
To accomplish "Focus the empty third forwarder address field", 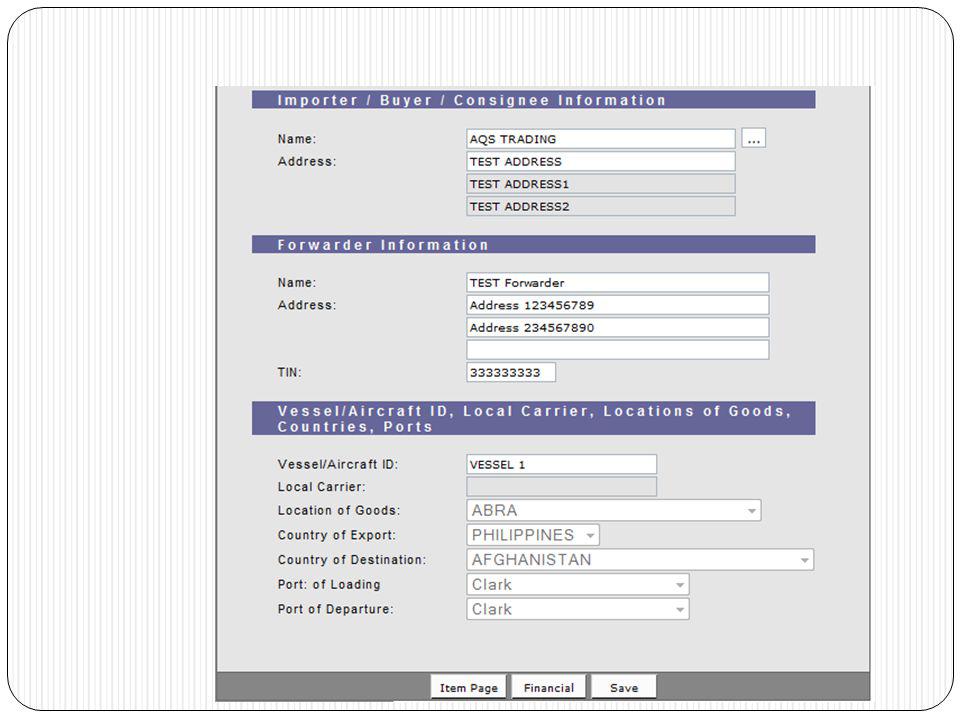I will [x=617, y=350].
